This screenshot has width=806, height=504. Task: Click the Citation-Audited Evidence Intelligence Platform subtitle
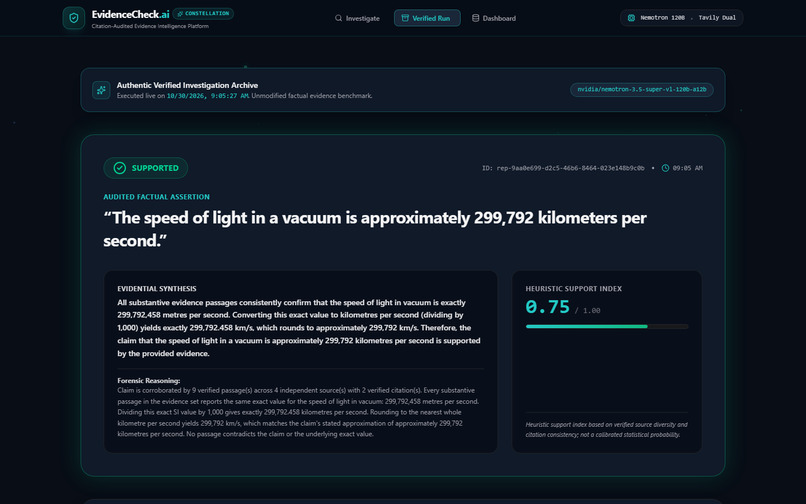pos(150,26)
